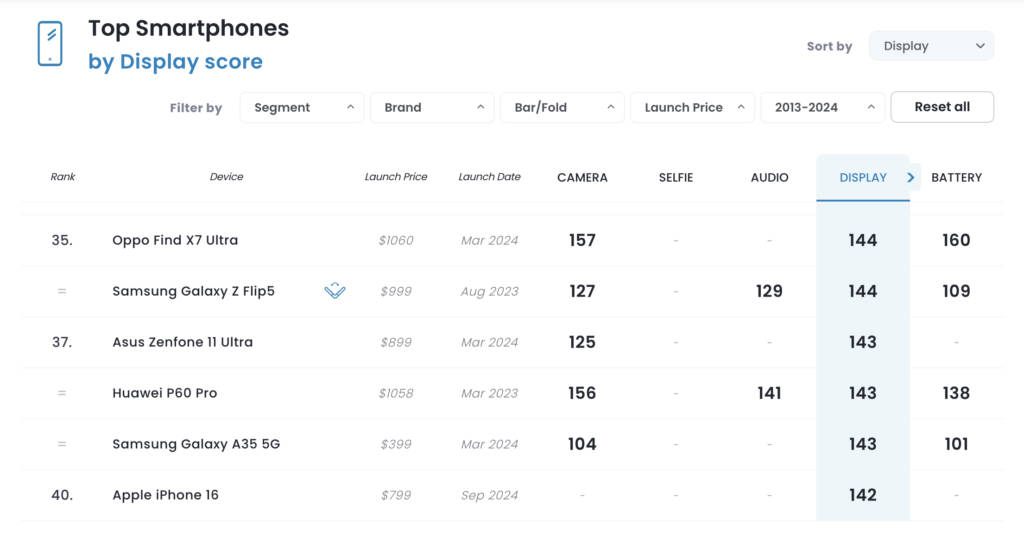The width and height of the screenshot is (1024, 543).
Task: Expand the 2013-2024 year range filter
Action: [822, 108]
